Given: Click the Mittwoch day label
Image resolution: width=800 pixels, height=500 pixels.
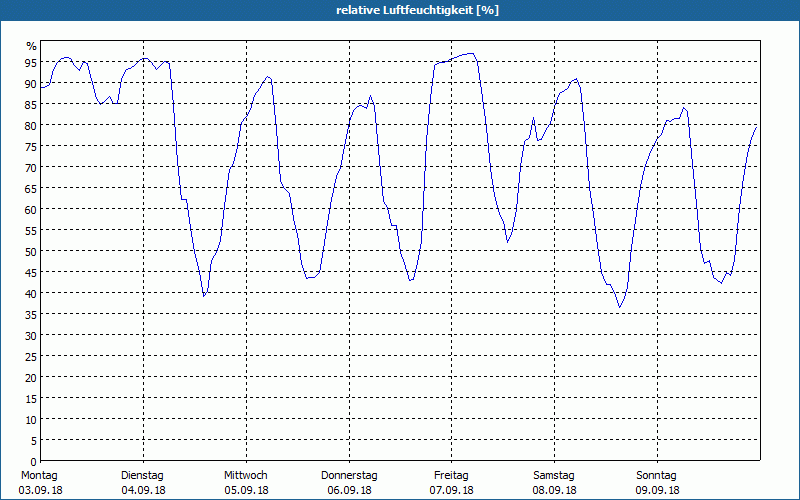Looking at the screenshot, I should 245,476.
